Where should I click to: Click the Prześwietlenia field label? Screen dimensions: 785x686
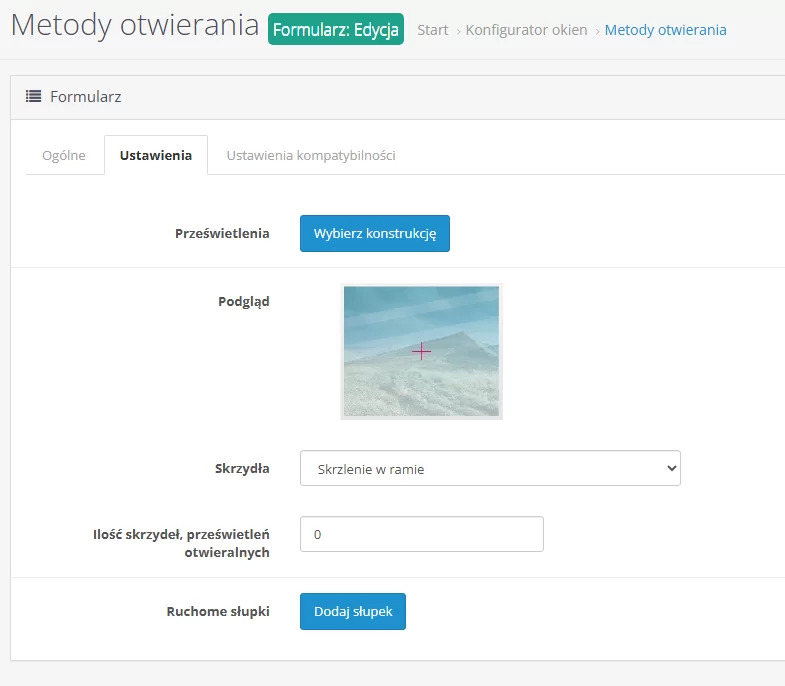[x=222, y=233]
